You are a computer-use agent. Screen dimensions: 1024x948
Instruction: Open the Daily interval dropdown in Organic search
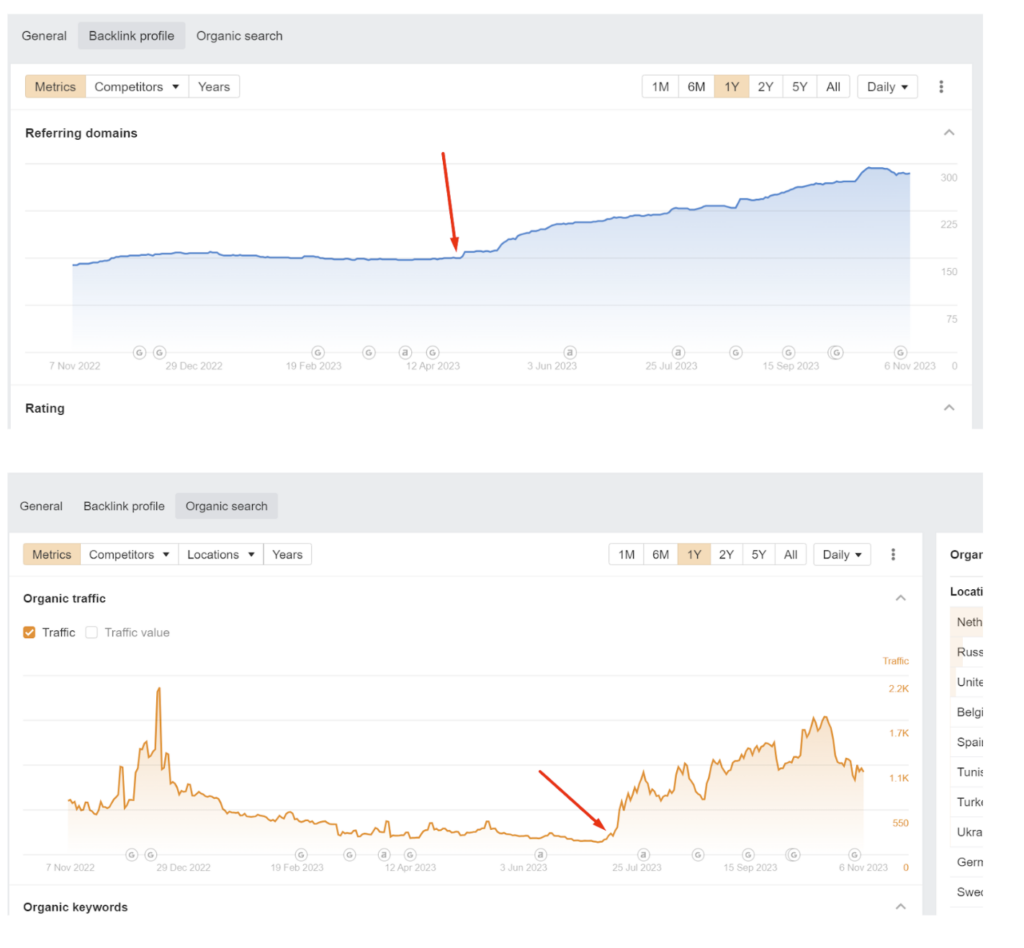point(842,555)
